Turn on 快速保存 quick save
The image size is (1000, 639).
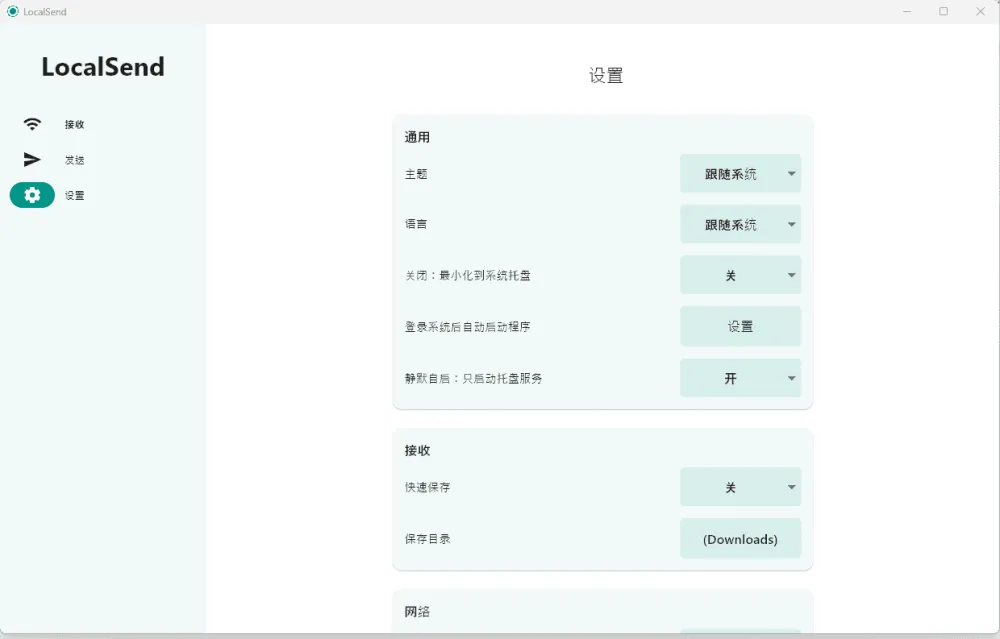[740, 486]
